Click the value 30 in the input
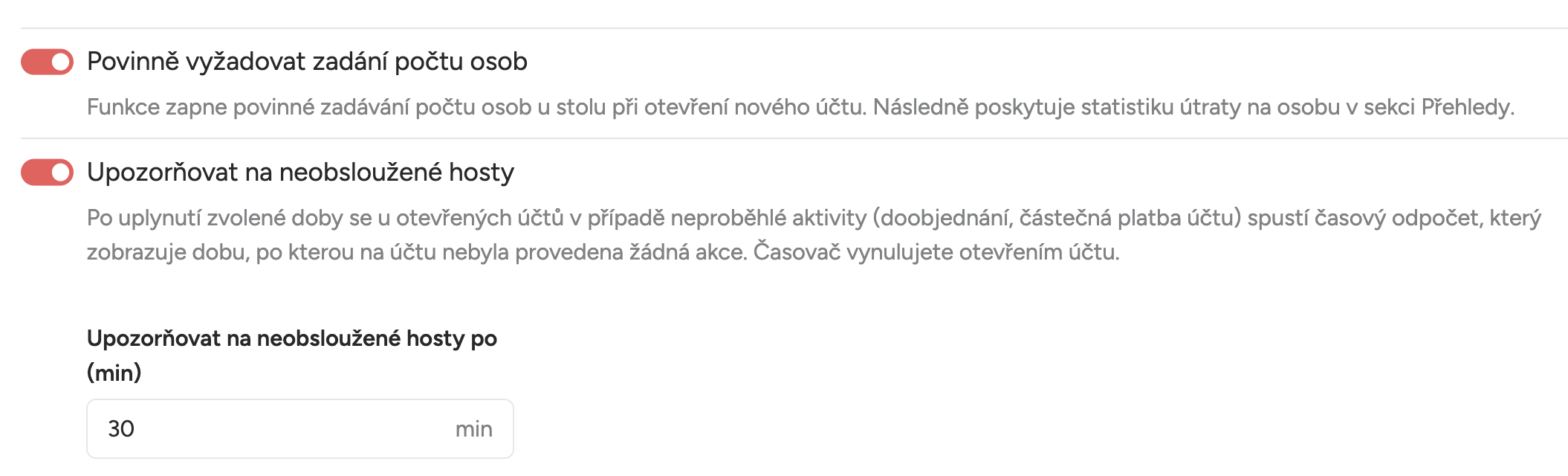 point(121,429)
